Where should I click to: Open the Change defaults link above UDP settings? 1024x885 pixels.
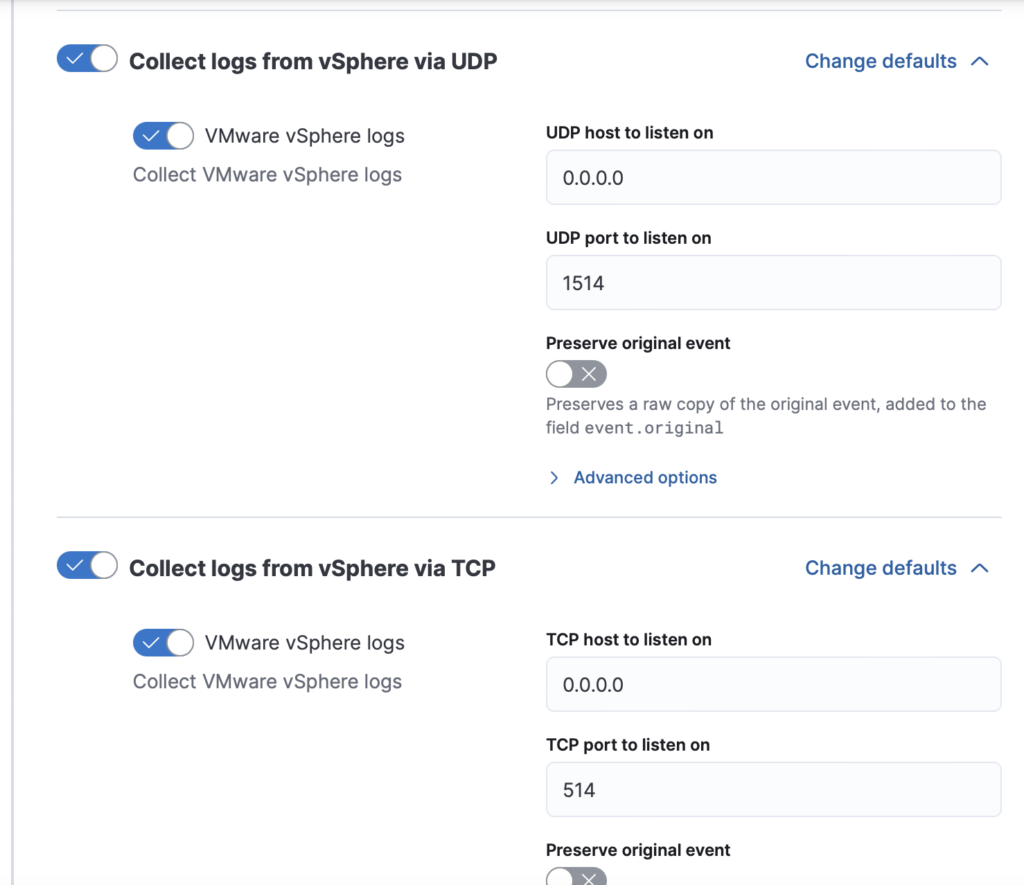(880, 61)
